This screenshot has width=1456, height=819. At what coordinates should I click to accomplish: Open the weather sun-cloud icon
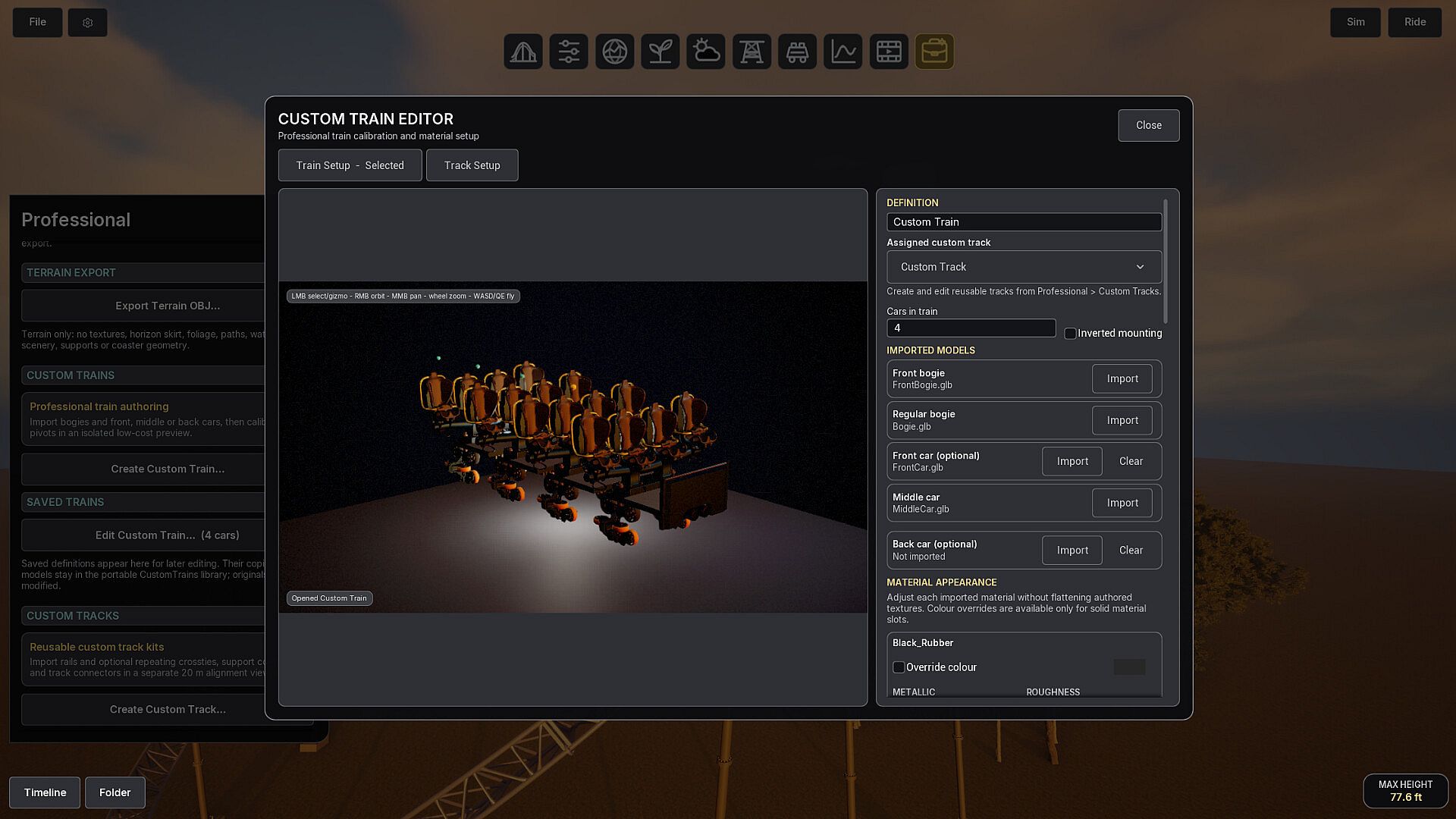706,52
